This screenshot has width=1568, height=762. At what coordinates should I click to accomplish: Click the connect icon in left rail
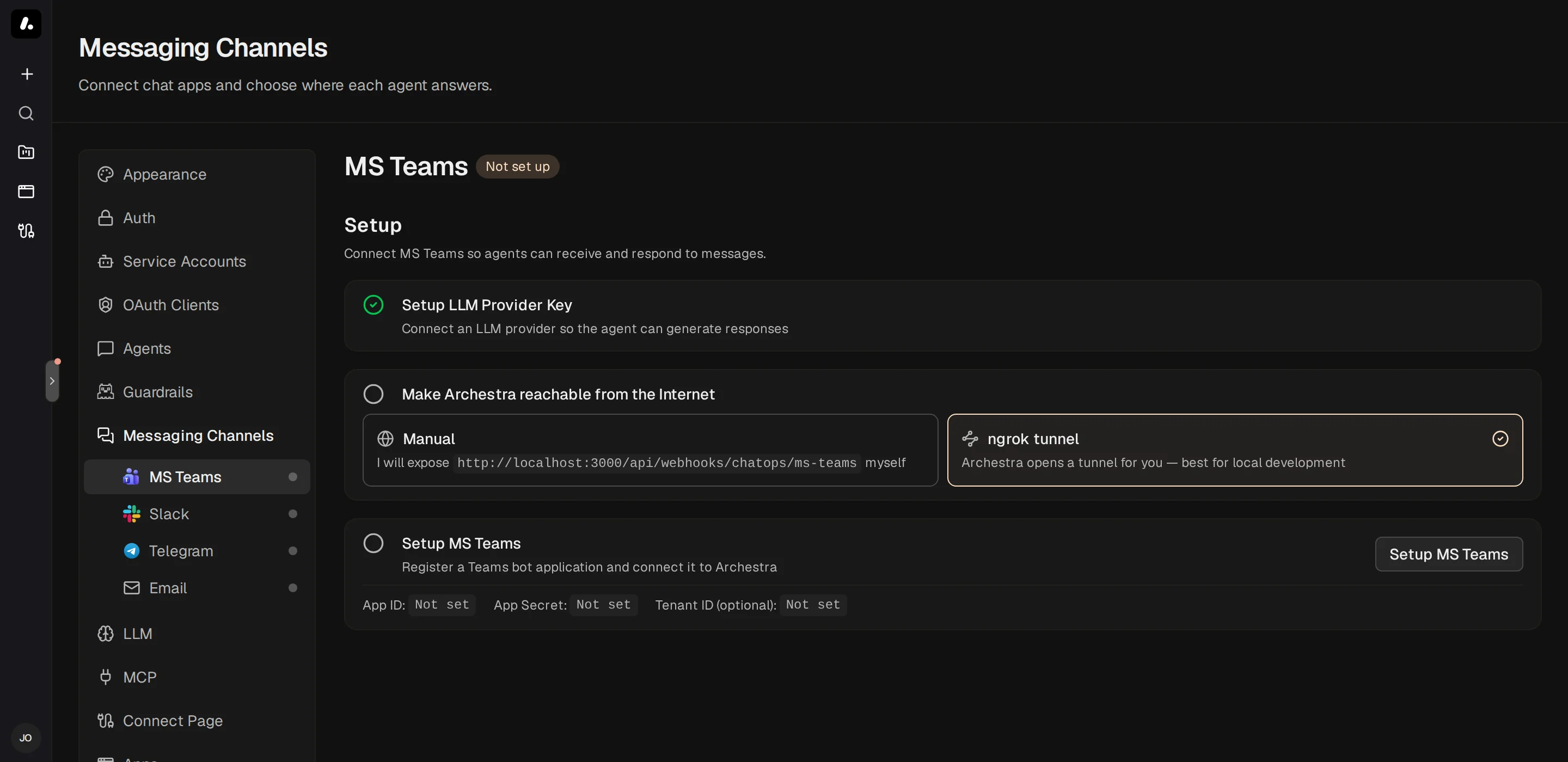point(26,231)
